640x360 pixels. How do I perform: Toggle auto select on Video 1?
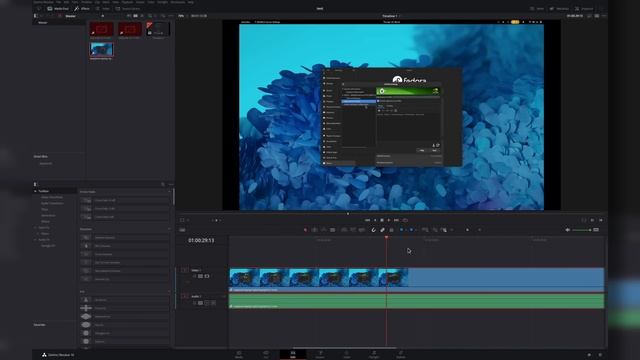(x=200, y=276)
